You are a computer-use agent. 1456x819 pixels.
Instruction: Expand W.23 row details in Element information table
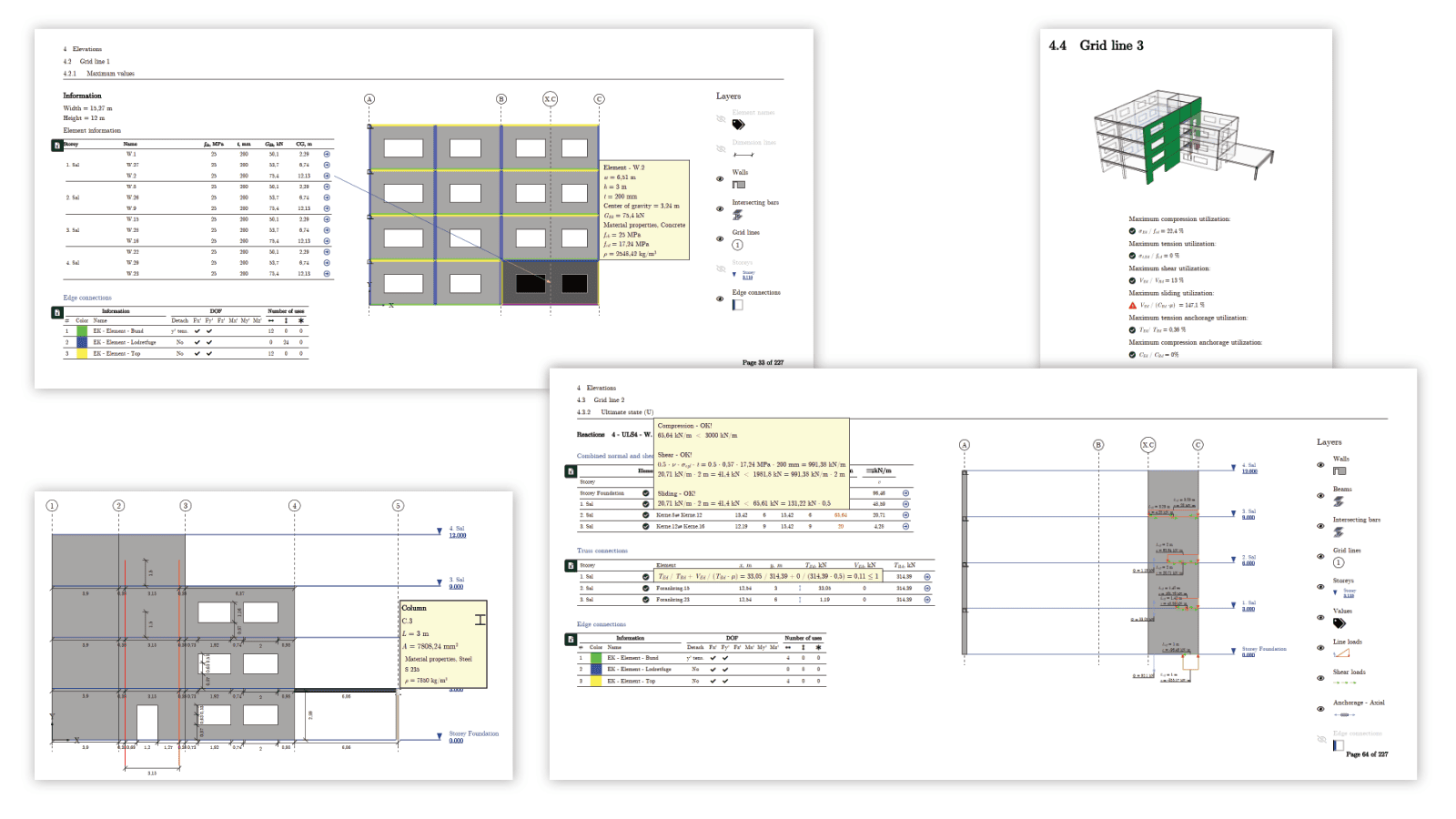click(327, 273)
